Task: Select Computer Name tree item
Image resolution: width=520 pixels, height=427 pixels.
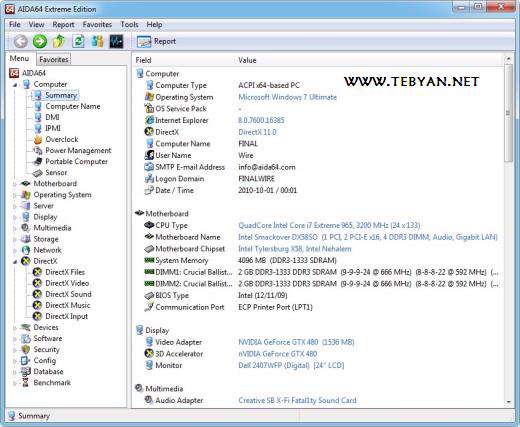Action: (x=73, y=106)
